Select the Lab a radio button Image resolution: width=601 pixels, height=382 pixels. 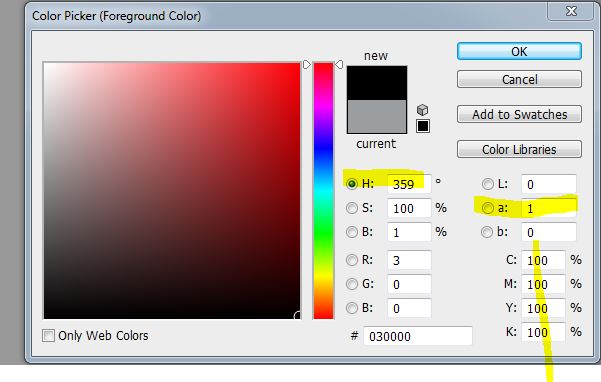(488, 208)
